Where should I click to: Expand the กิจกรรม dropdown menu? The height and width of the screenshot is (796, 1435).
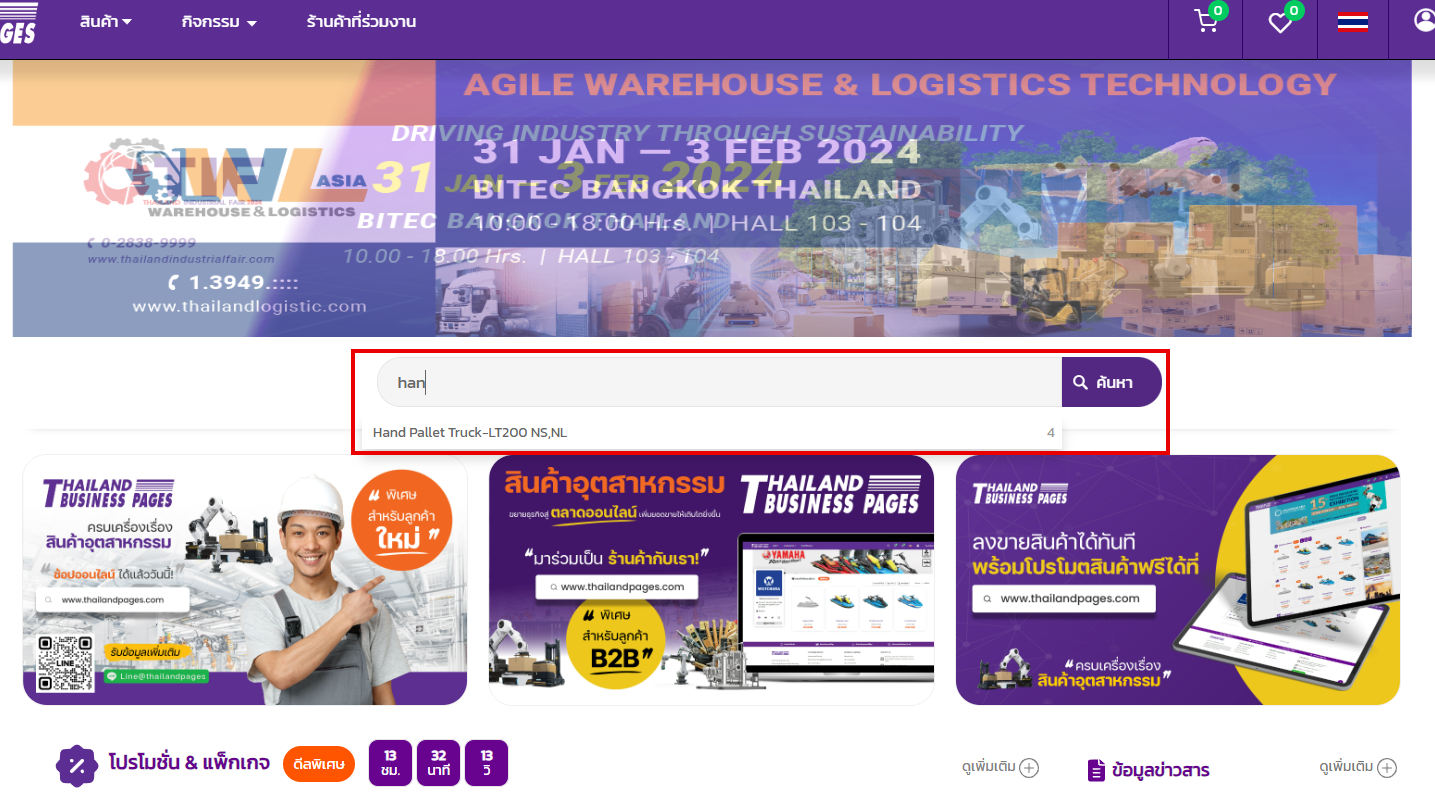click(x=220, y=21)
